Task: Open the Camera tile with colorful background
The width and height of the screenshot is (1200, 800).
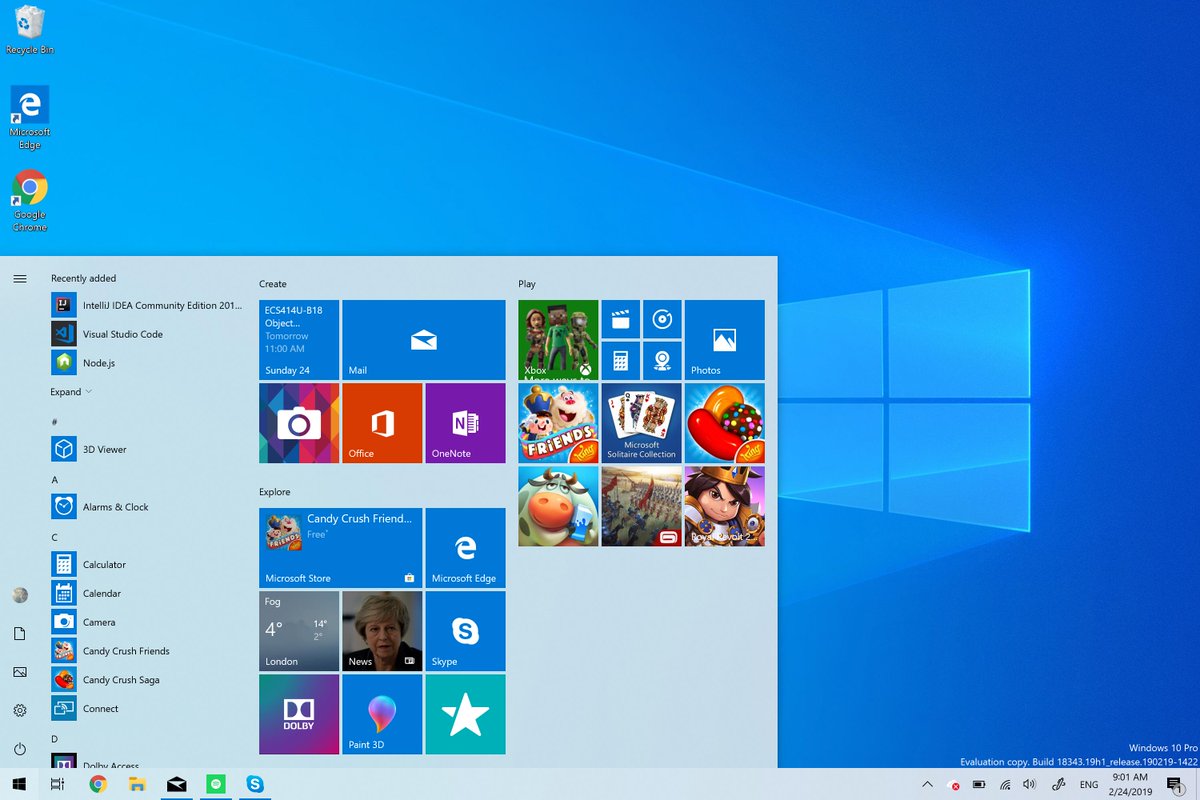Action: click(299, 423)
